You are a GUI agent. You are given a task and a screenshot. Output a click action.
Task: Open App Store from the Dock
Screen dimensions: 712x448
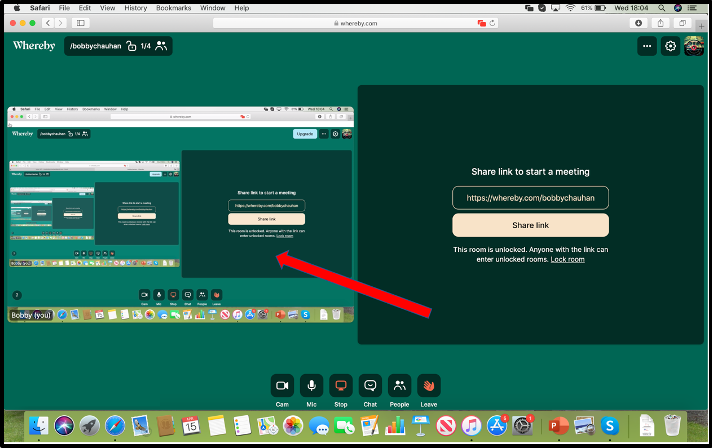coord(497,426)
